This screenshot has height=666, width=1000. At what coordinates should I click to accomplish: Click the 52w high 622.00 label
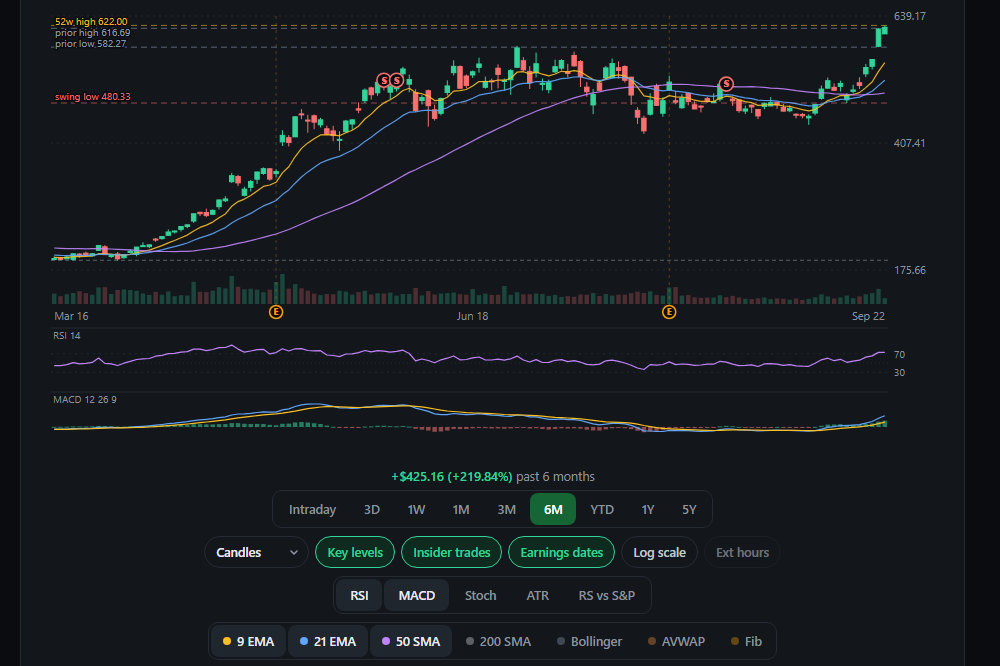coord(91,22)
